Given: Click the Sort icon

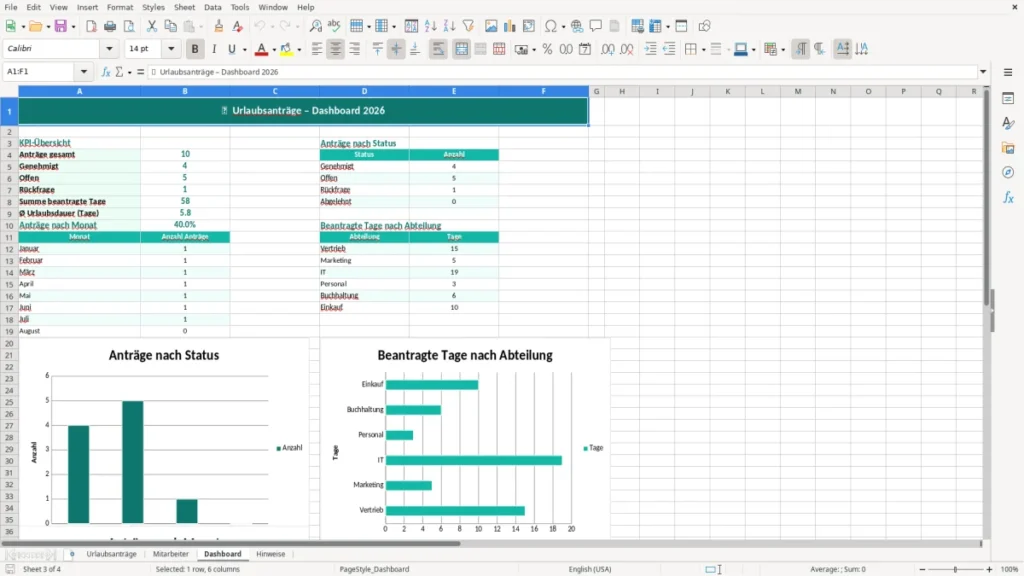Looking at the screenshot, I should (411, 26).
